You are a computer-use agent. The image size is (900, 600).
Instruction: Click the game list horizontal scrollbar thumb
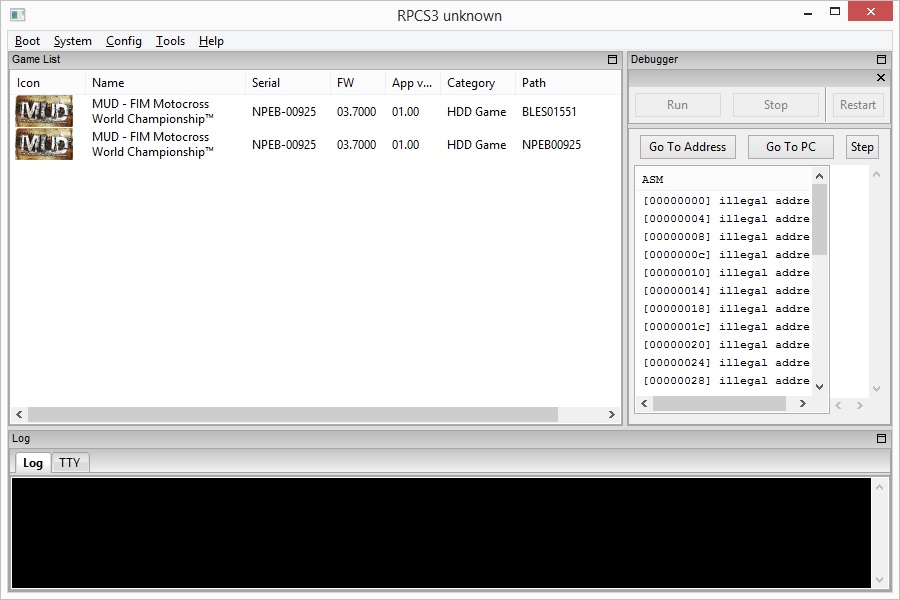[x=293, y=415]
